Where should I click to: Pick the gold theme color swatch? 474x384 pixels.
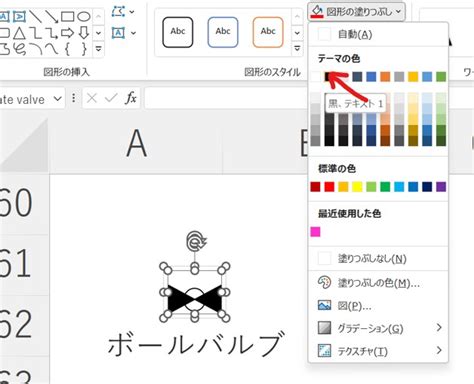point(413,77)
